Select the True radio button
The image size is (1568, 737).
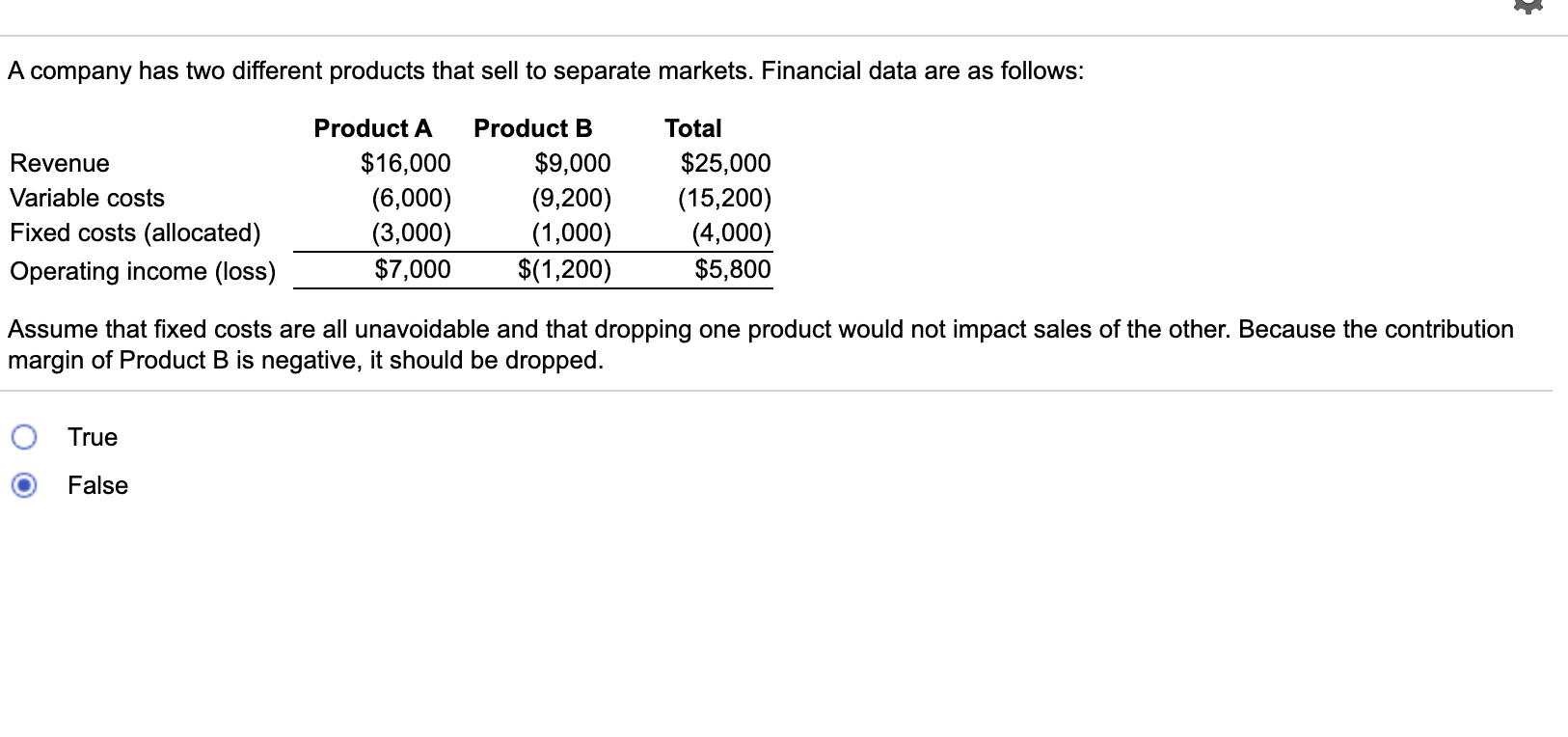coord(24,437)
